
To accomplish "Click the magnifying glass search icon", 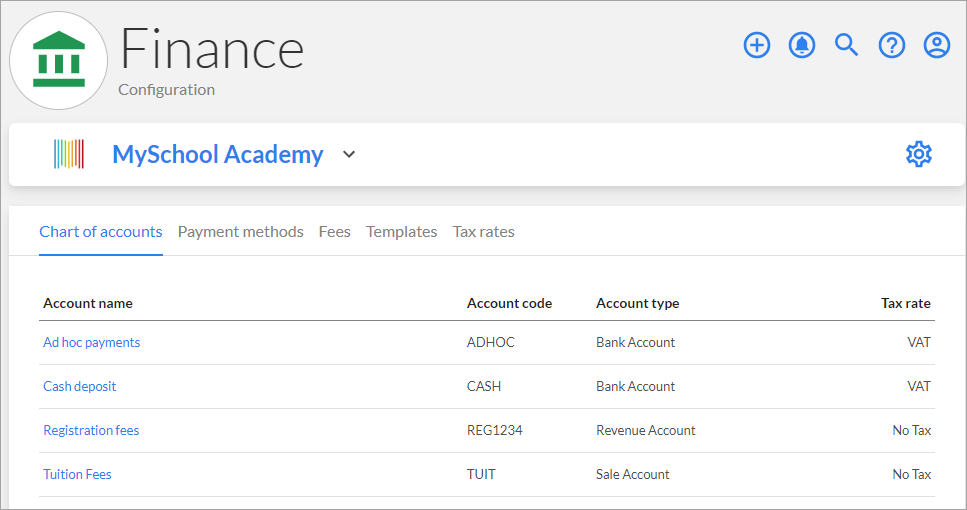I will (x=847, y=45).
